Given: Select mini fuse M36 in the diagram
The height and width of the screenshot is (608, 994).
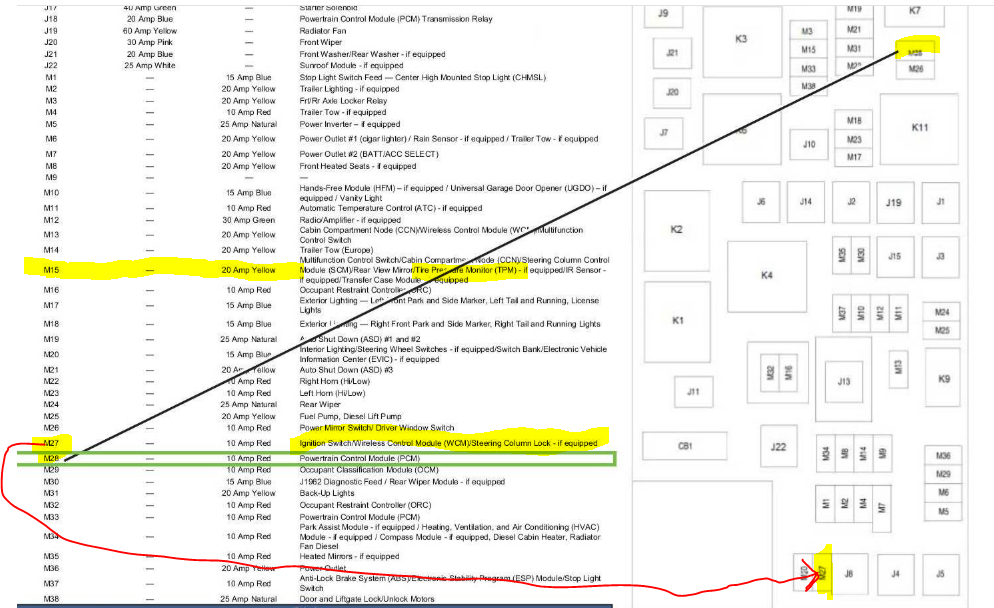Looking at the screenshot, I should point(943,456).
